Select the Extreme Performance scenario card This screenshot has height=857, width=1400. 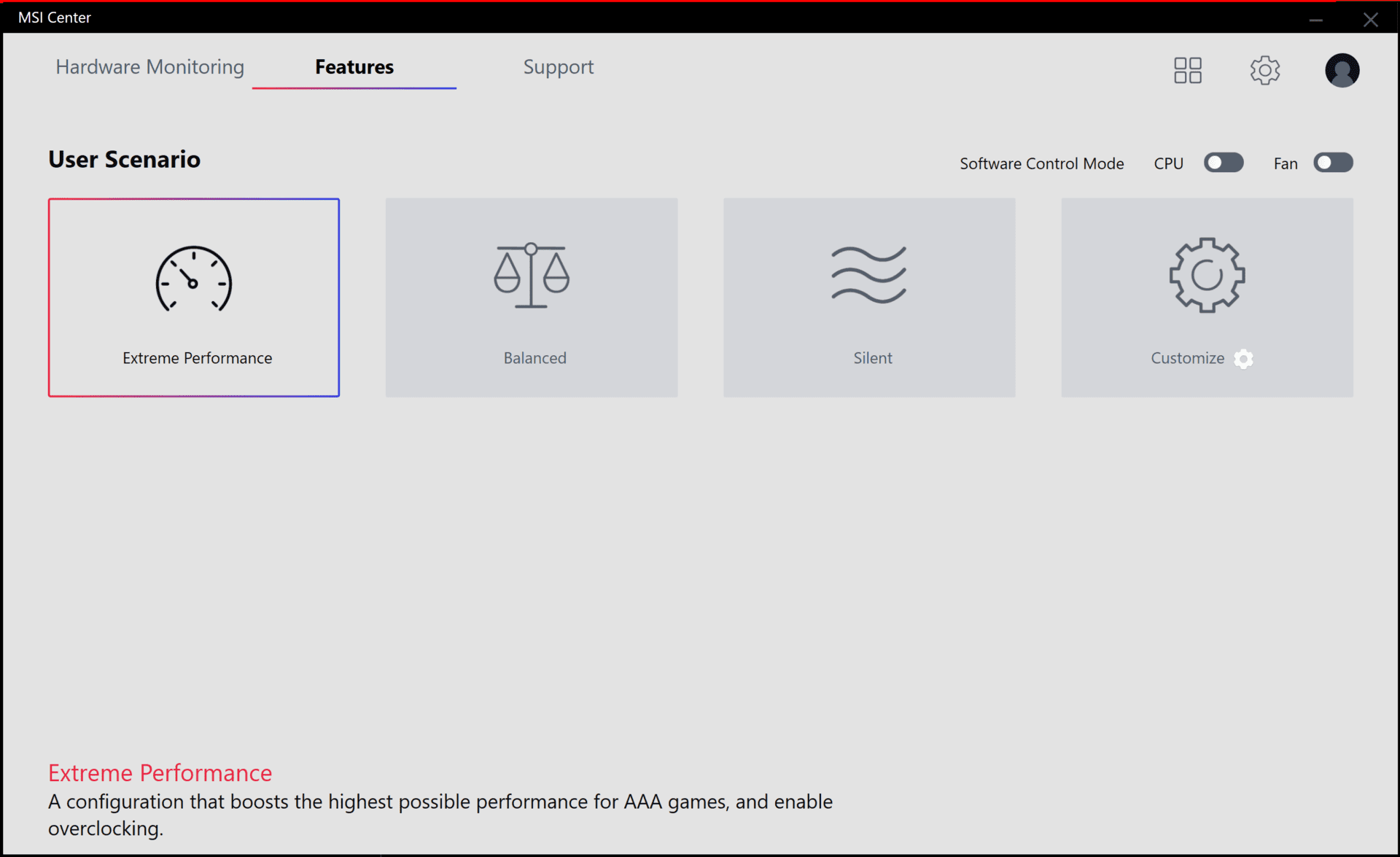click(194, 298)
